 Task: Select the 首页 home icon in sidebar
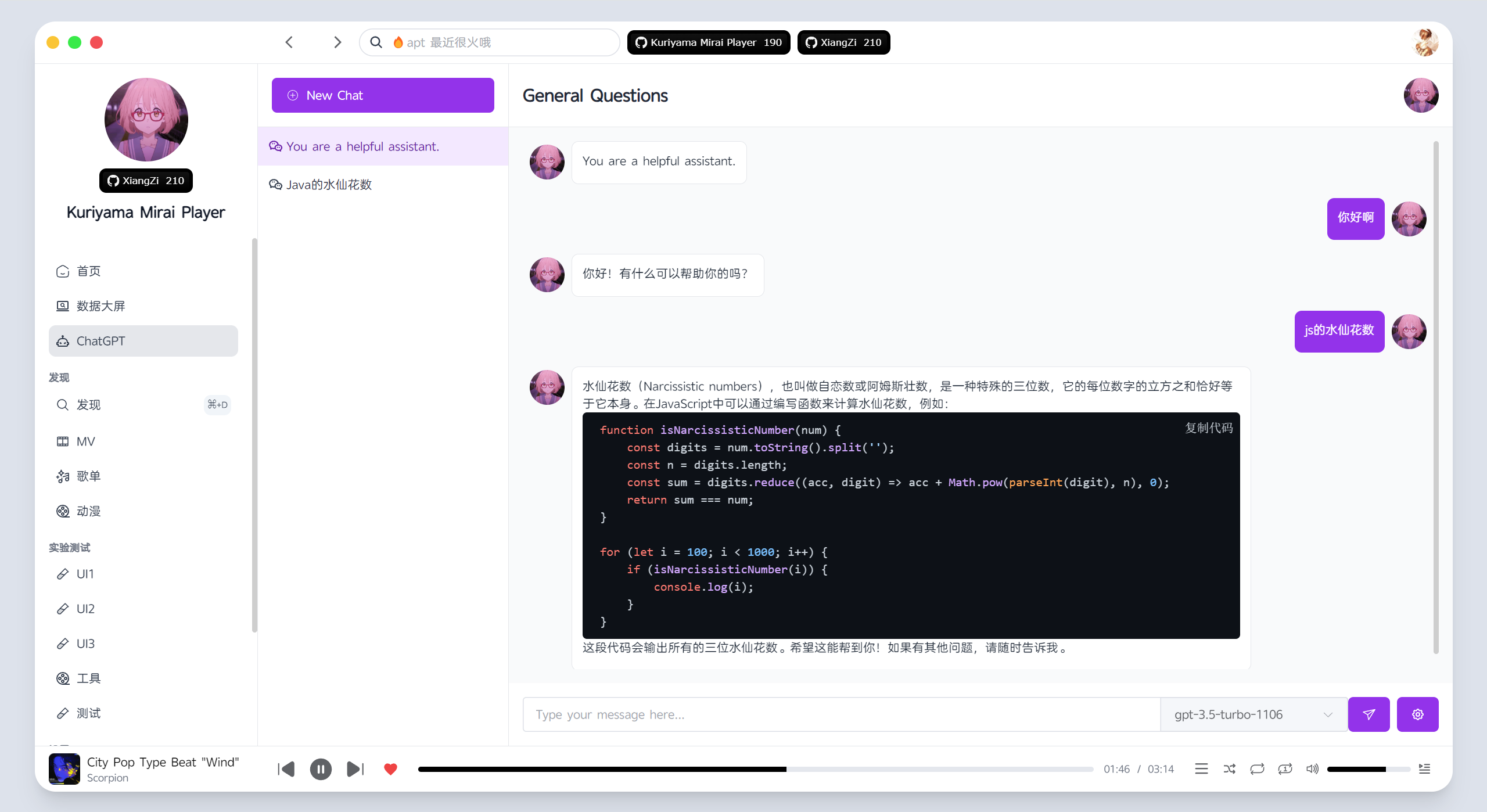coord(88,271)
